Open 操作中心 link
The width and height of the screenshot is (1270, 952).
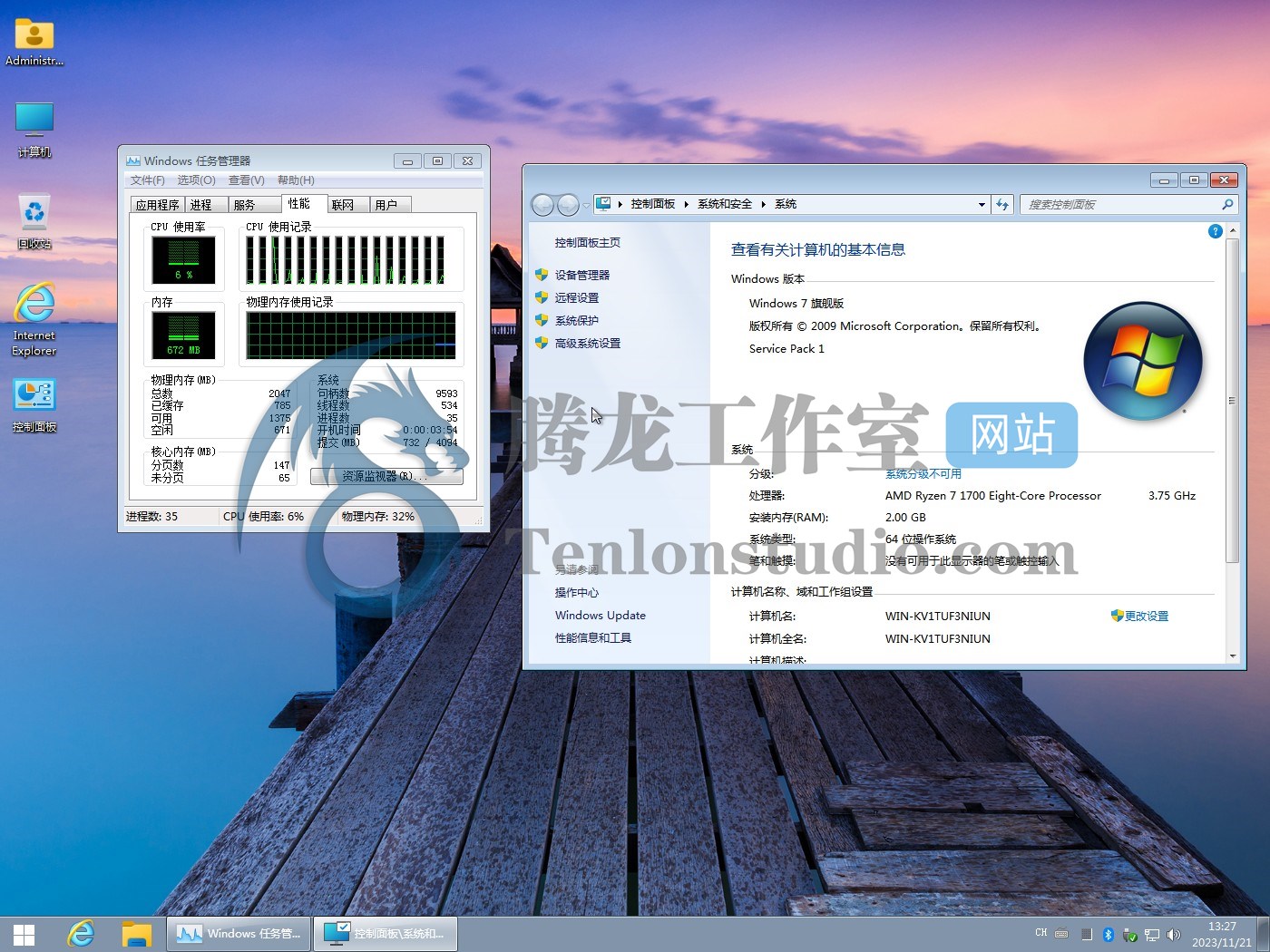[x=577, y=592]
